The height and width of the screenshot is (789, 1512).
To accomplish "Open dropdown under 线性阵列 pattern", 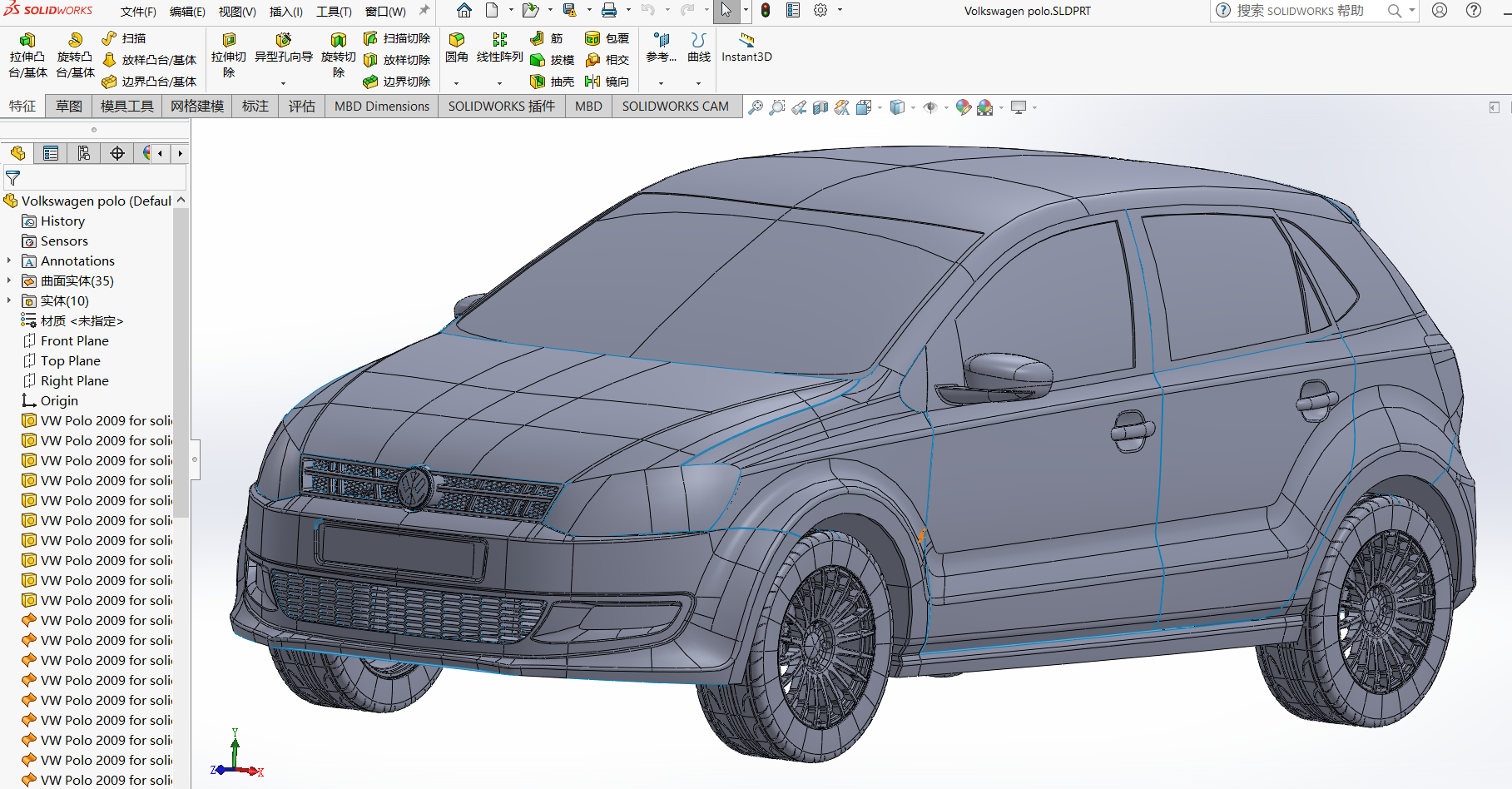I will (499, 83).
